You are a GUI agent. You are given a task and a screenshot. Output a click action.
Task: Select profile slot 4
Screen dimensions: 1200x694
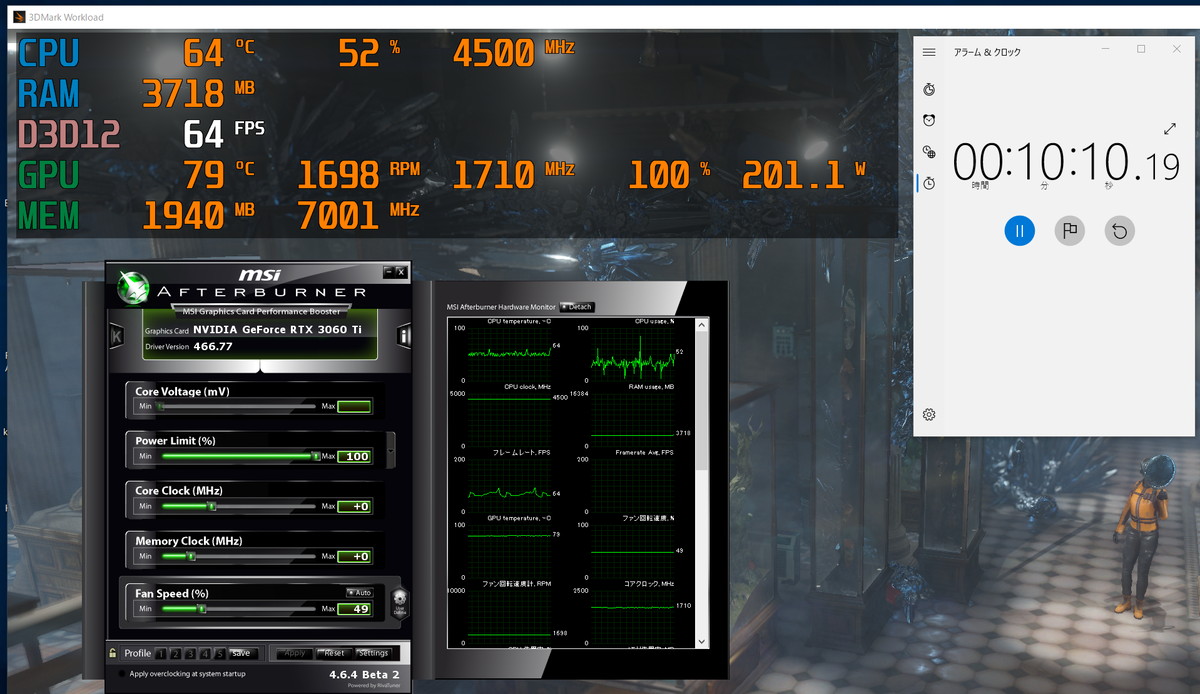(204, 654)
